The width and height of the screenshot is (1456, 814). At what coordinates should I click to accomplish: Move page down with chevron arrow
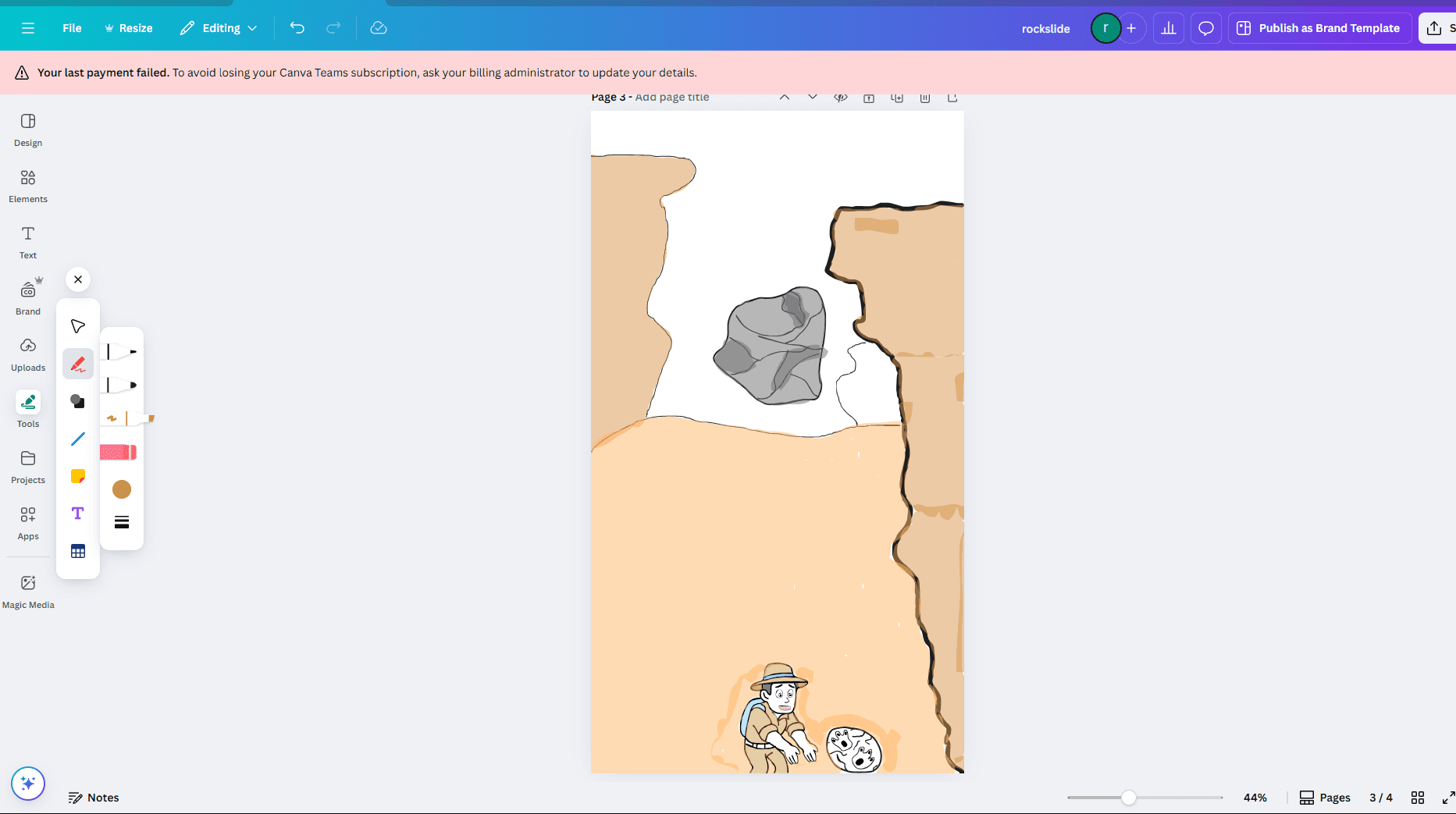point(813,98)
